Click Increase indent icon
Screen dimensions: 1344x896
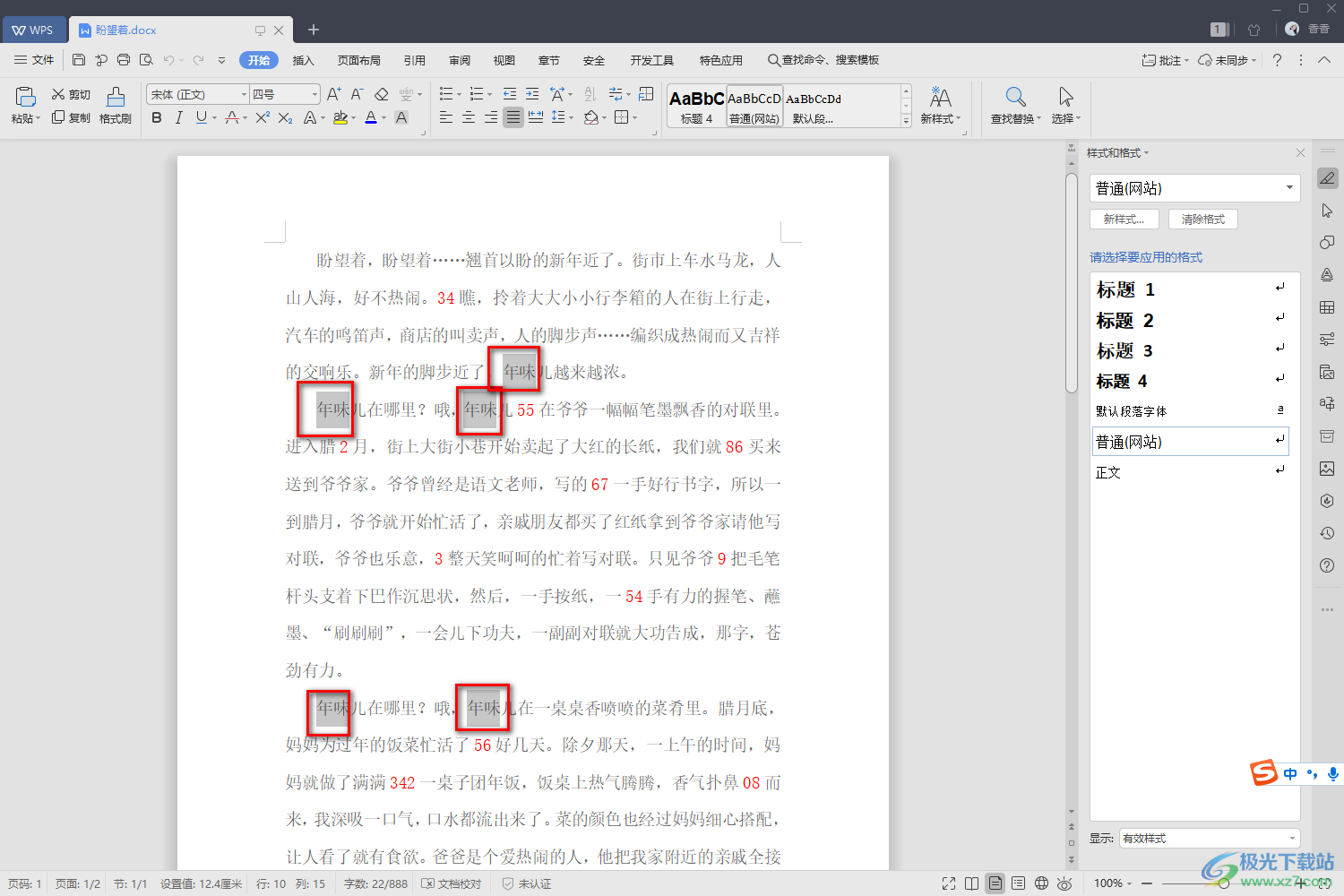(532, 94)
